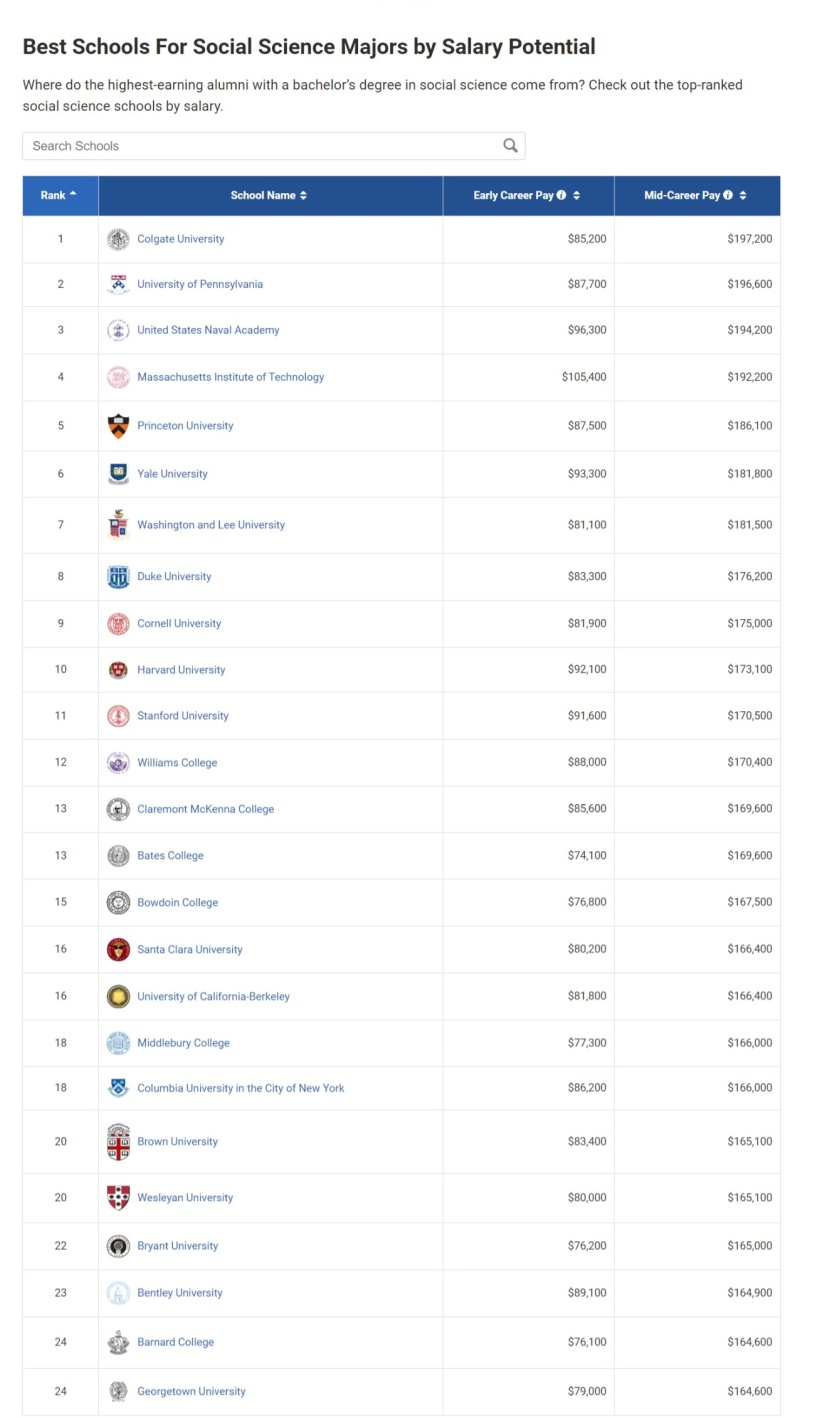Viewport: 814px width, 1418px height.
Task: Sort by Mid-Career Pay arrows
Action: tap(743, 195)
